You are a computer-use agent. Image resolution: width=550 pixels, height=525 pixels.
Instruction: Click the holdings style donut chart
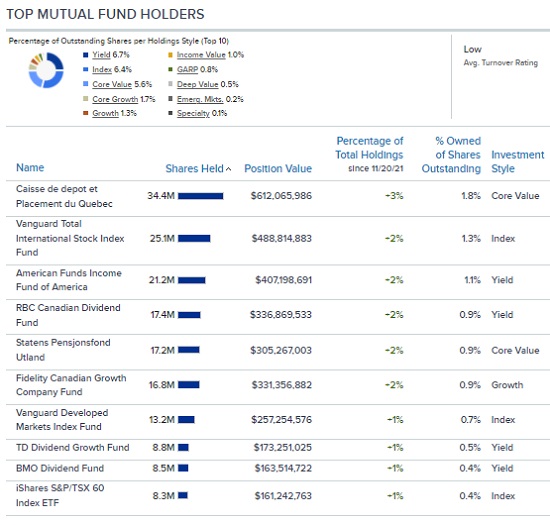[x=46, y=70]
